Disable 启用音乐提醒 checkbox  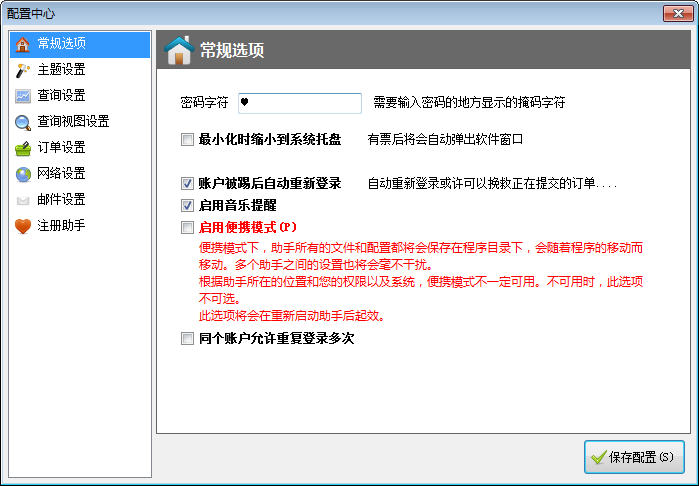[187, 206]
